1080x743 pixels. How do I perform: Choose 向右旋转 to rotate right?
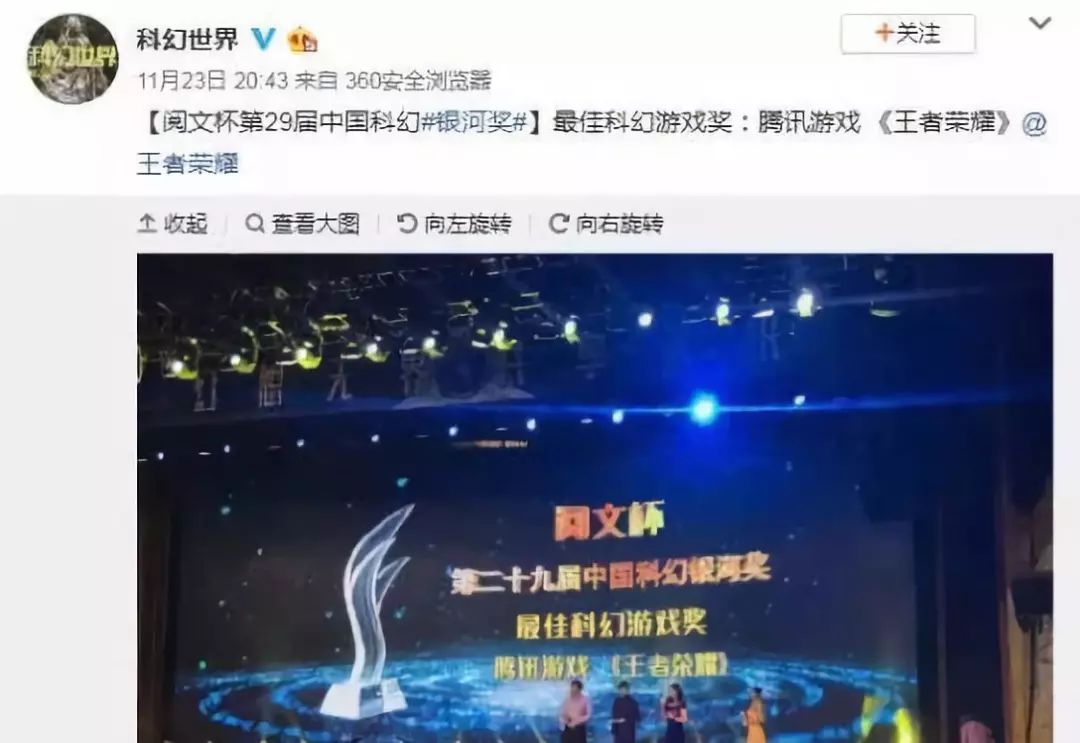[x=619, y=224]
